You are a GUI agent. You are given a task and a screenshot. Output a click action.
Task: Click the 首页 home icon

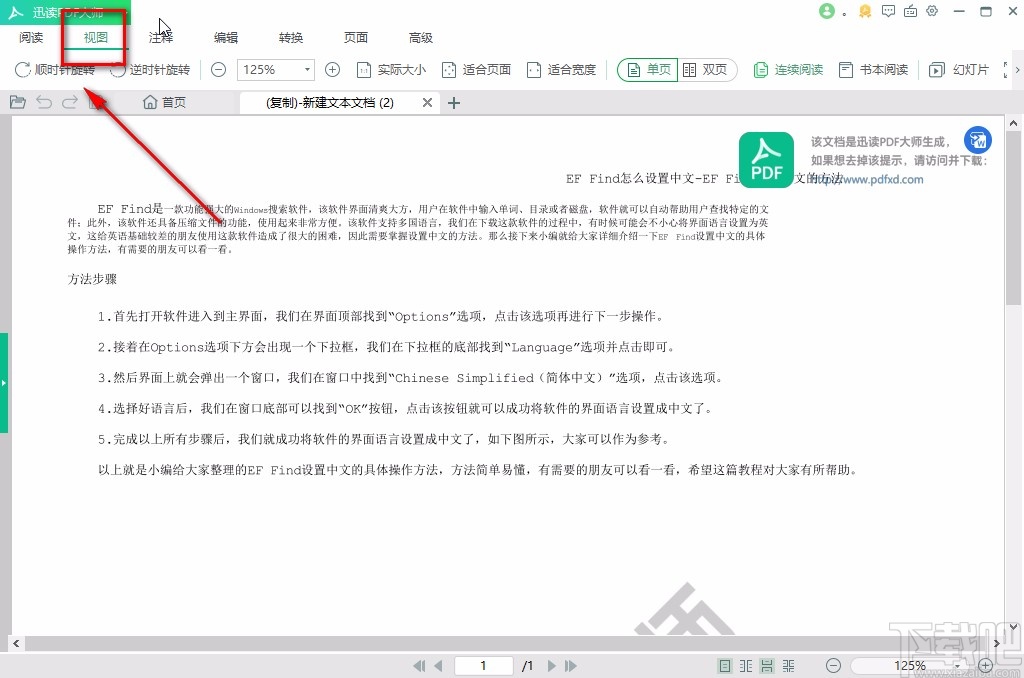coord(163,102)
